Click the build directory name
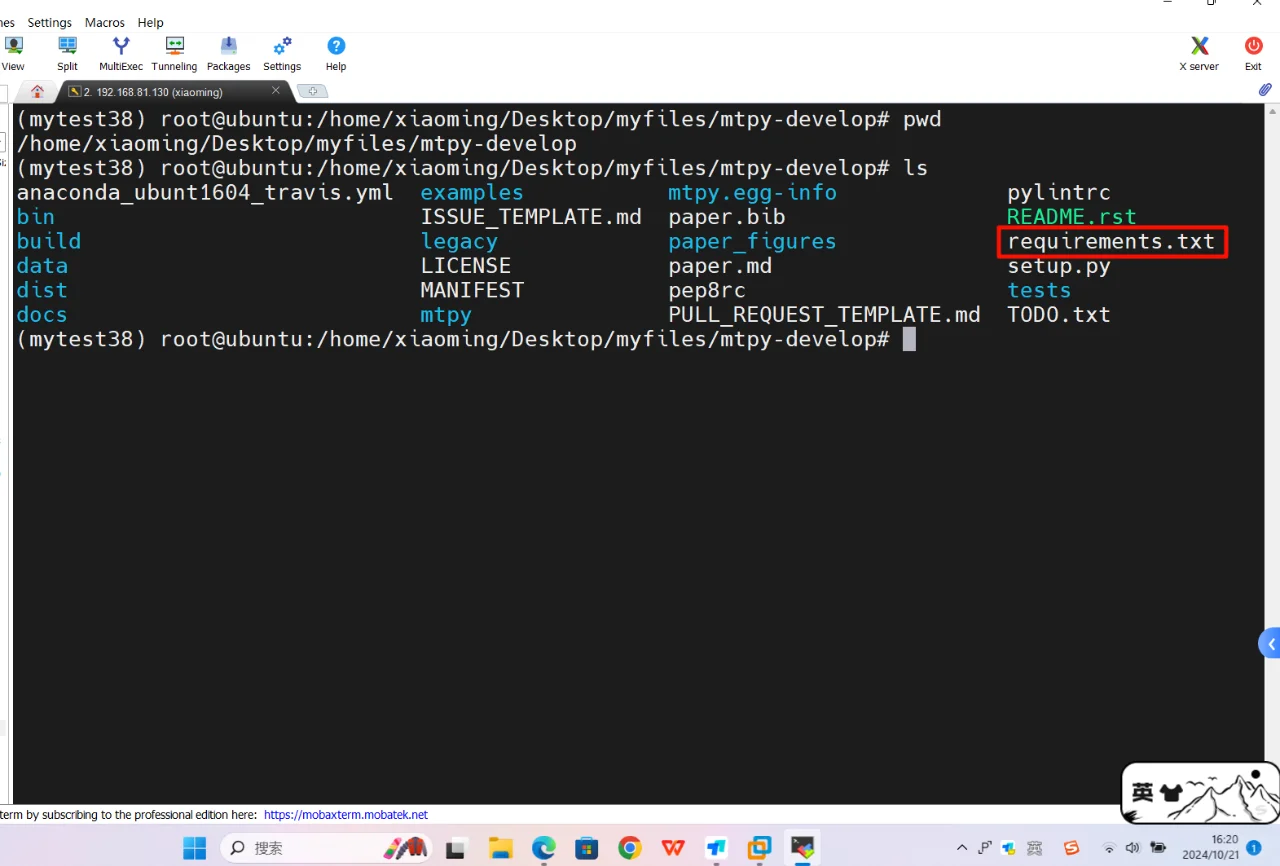The height and width of the screenshot is (866, 1280). click(49, 242)
